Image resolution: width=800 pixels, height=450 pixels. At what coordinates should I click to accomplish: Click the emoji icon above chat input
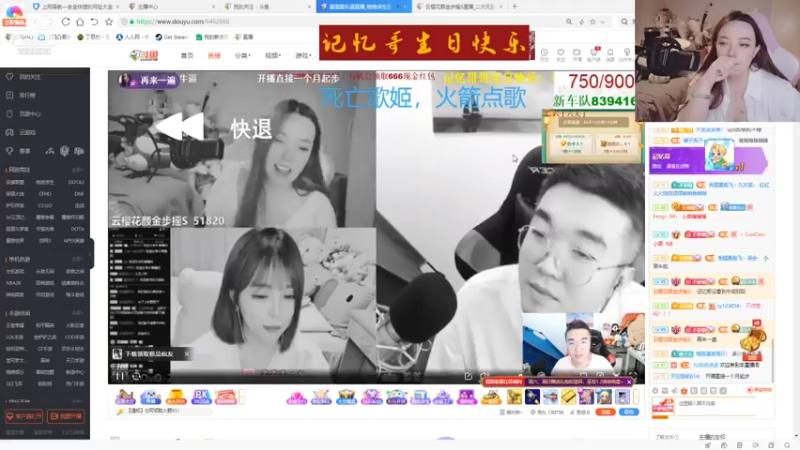655,391
